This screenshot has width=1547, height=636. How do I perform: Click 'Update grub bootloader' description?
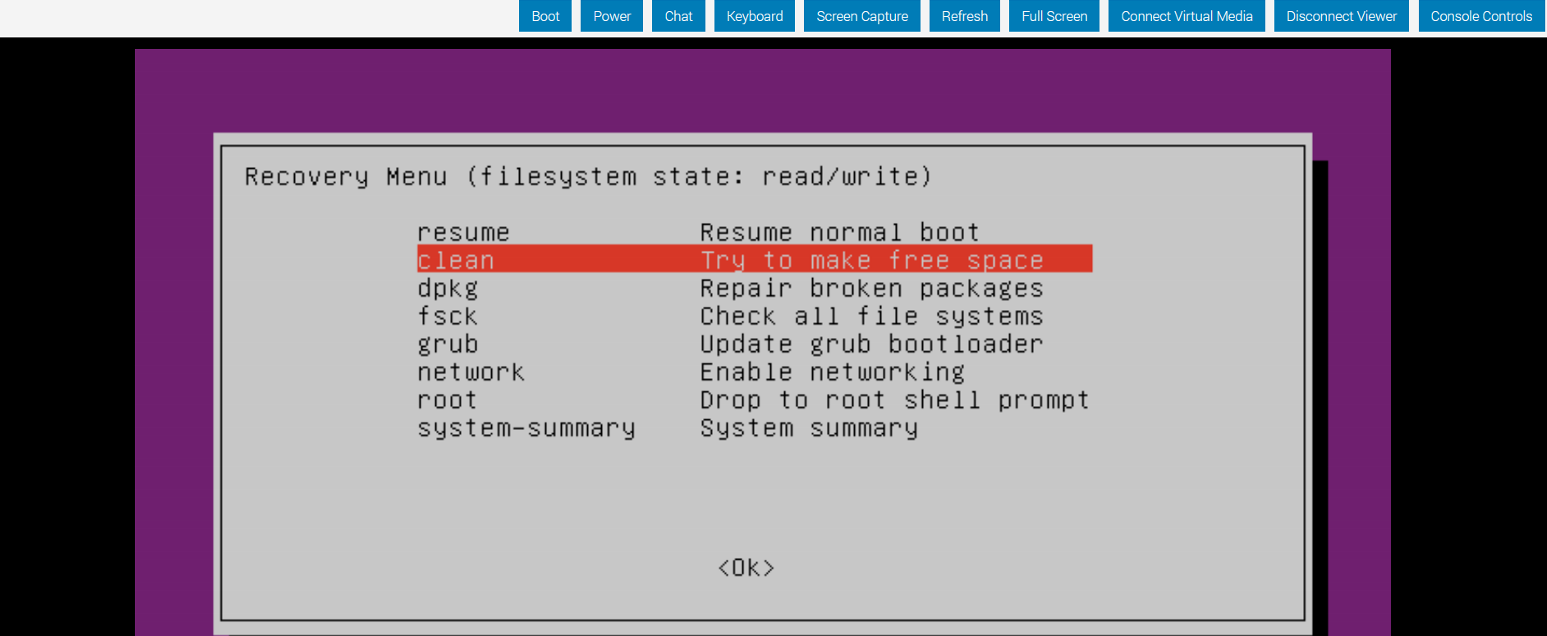click(872, 344)
